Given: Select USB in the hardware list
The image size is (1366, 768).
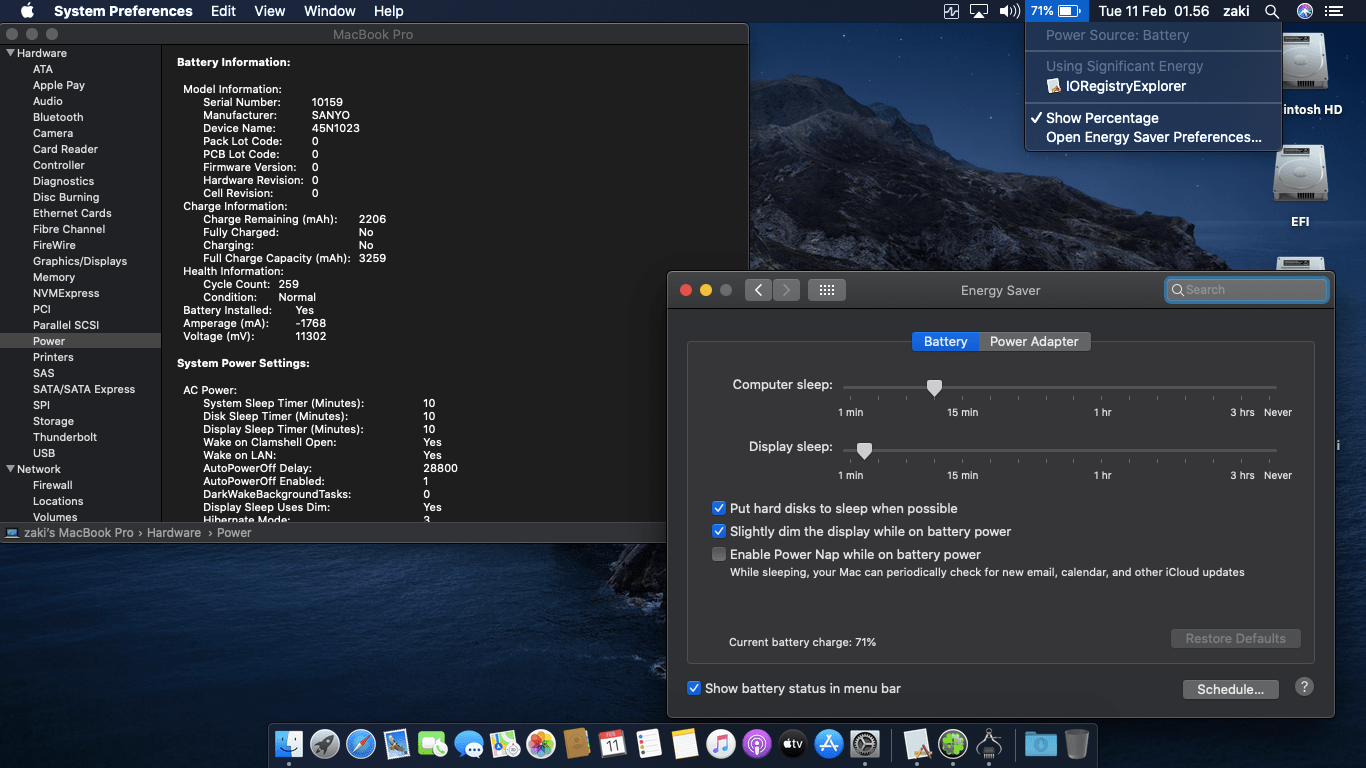Looking at the screenshot, I should [44, 453].
